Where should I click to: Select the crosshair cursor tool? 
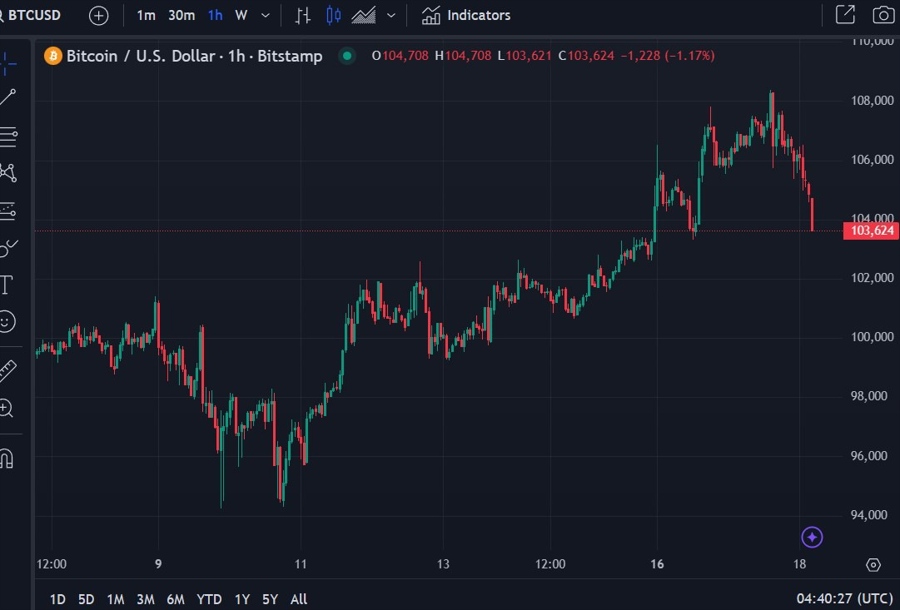pyautogui.click(x=8, y=63)
